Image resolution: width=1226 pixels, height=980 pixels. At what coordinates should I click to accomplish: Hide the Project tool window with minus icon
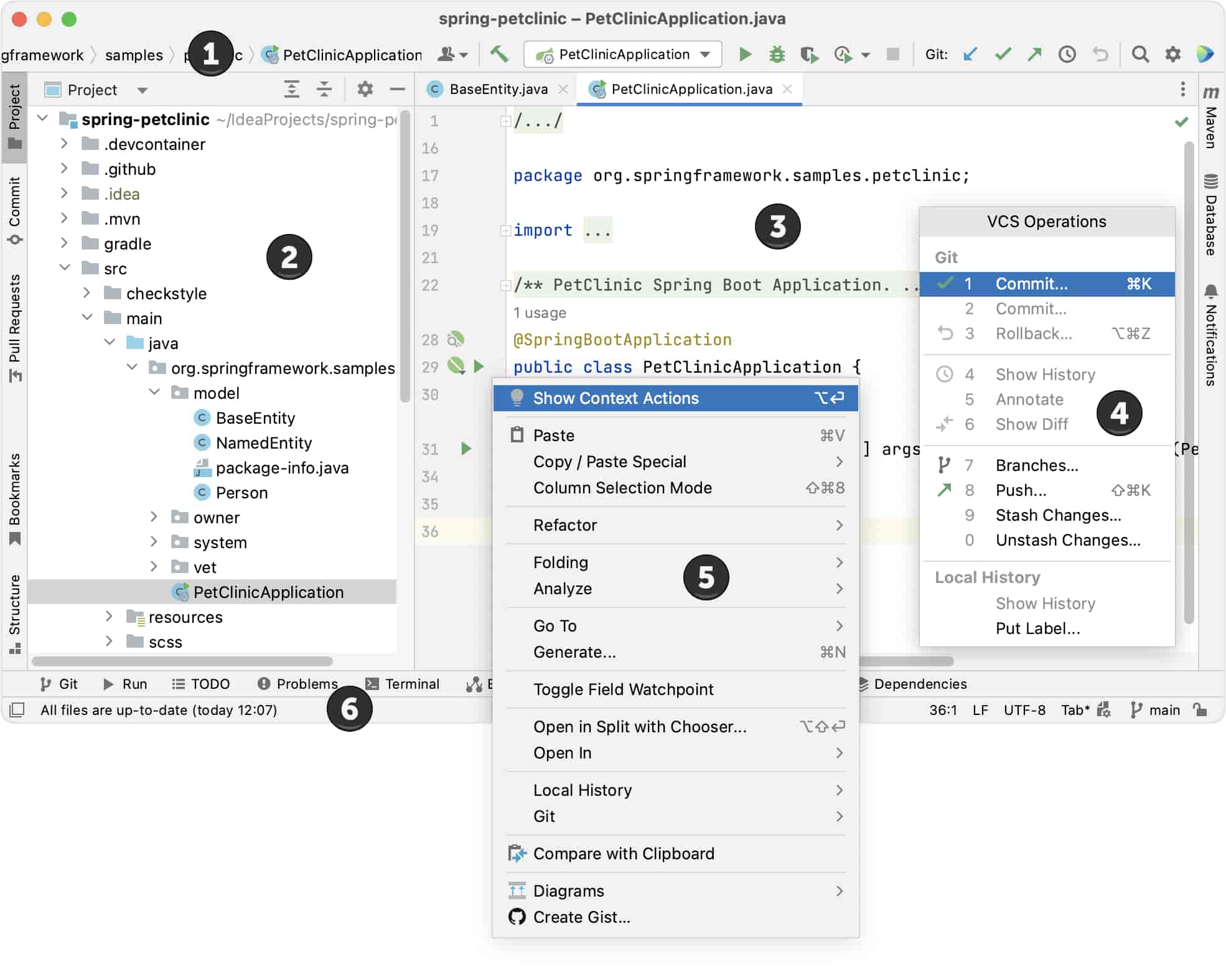(397, 90)
